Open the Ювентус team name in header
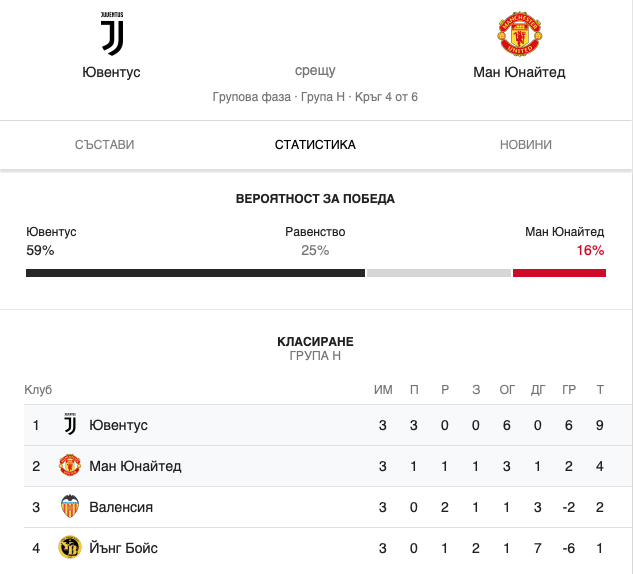 click(x=111, y=72)
